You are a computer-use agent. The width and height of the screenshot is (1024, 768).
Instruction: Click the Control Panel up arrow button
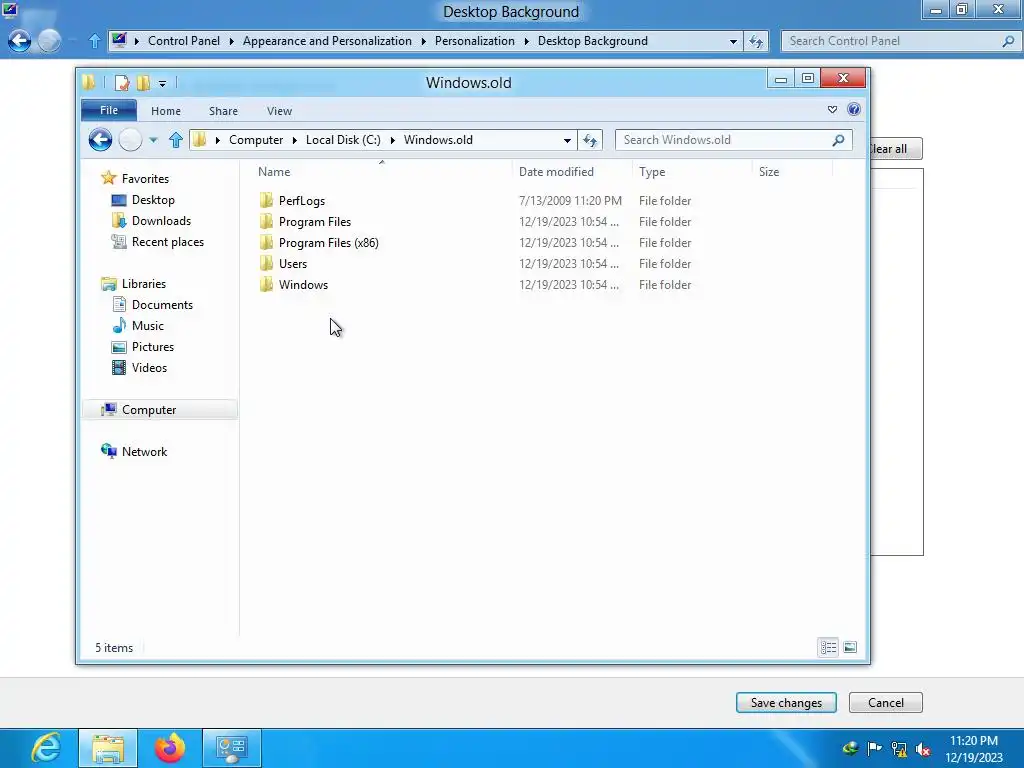pos(94,41)
